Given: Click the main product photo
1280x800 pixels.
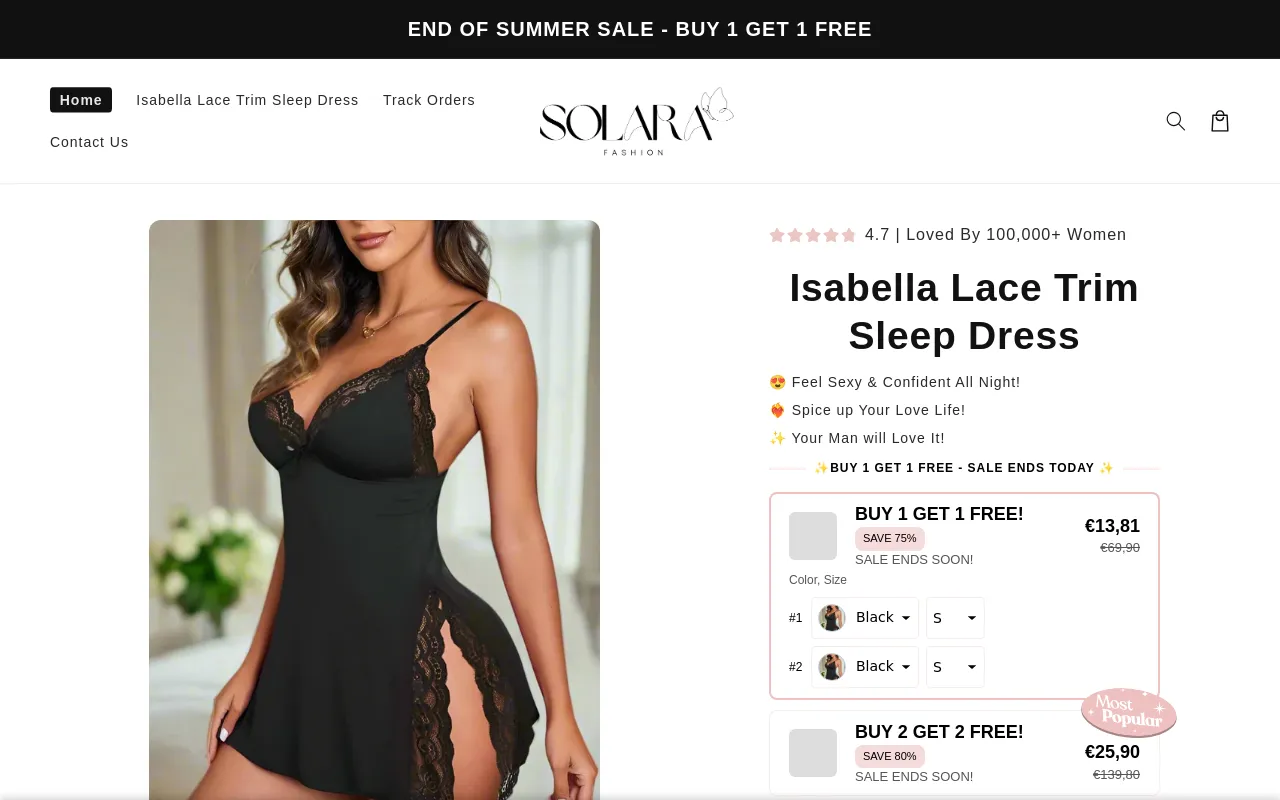Looking at the screenshot, I should [x=374, y=510].
